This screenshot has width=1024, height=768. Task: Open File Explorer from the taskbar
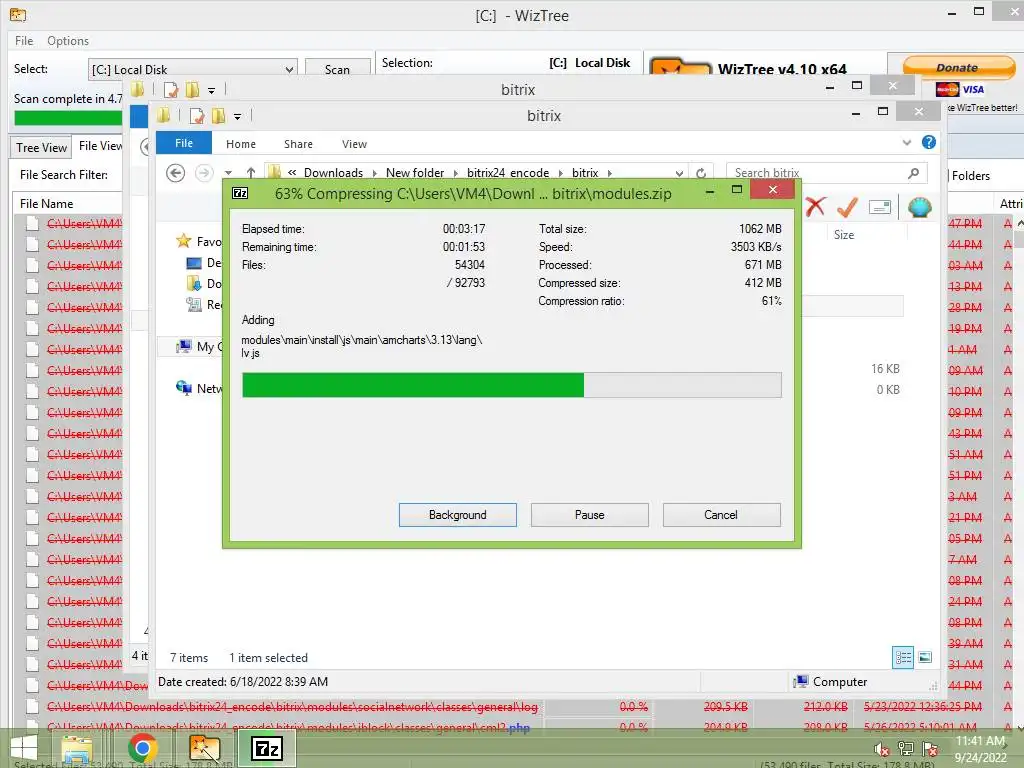tap(77, 748)
